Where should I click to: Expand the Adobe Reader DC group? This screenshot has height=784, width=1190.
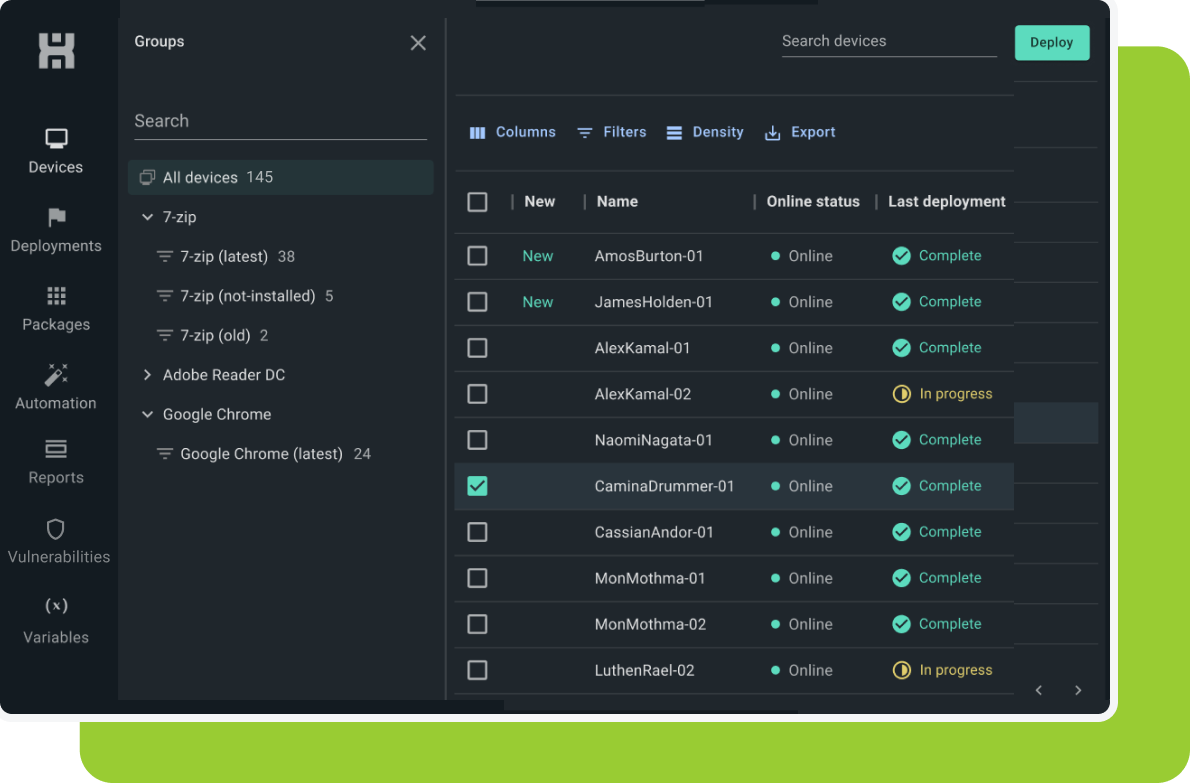(147, 375)
